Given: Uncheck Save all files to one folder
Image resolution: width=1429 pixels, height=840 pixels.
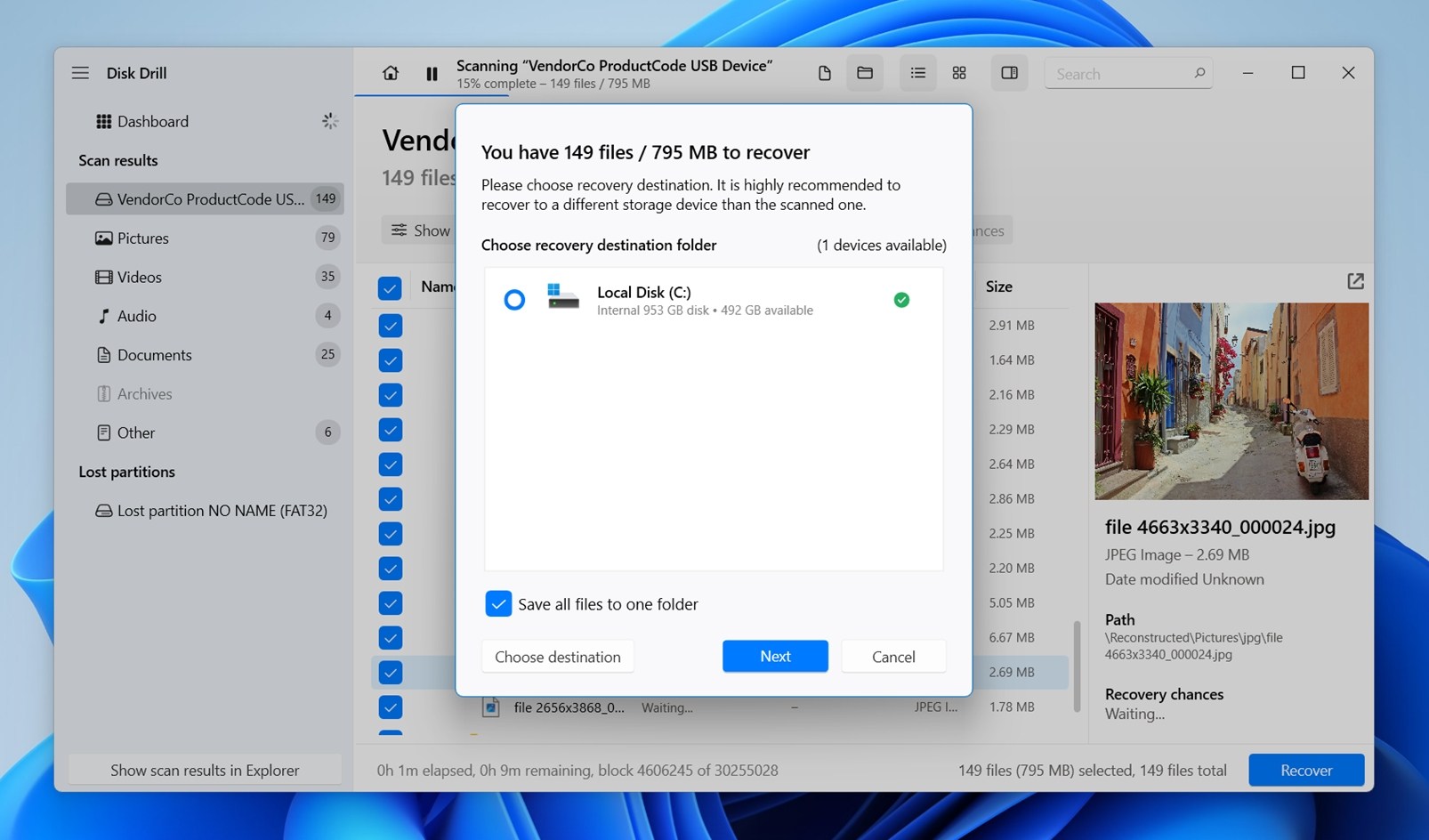Looking at the screenshot, I should click(498, 604).
